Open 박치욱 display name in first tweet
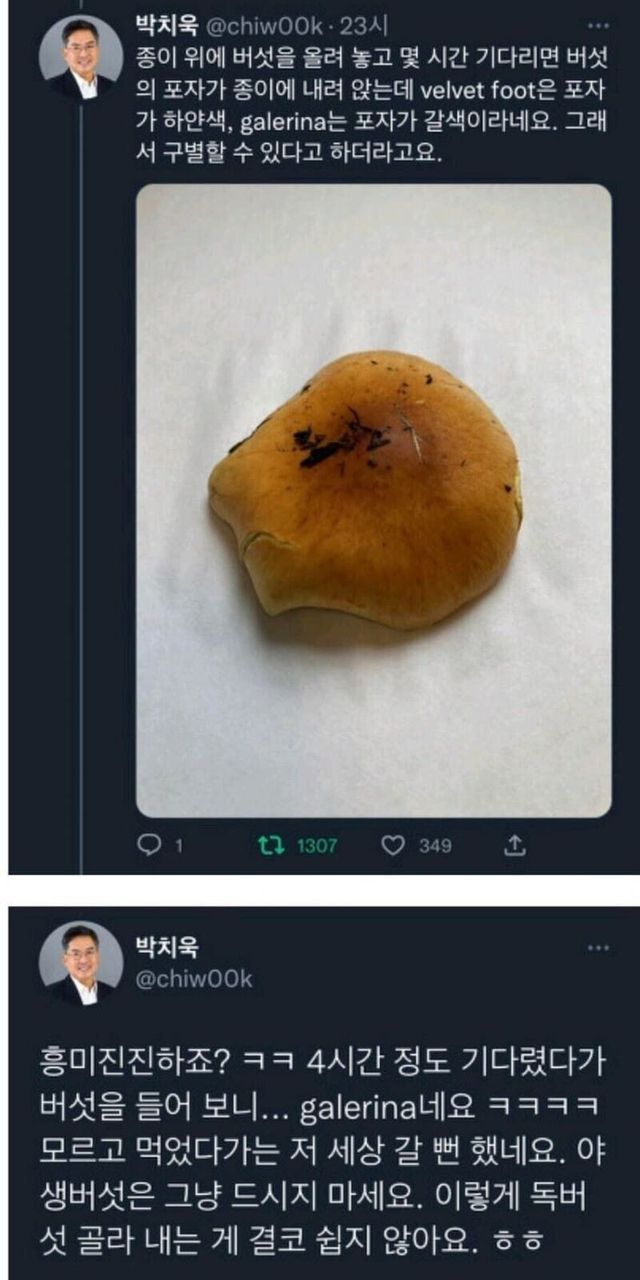 [x=167, y=20]
